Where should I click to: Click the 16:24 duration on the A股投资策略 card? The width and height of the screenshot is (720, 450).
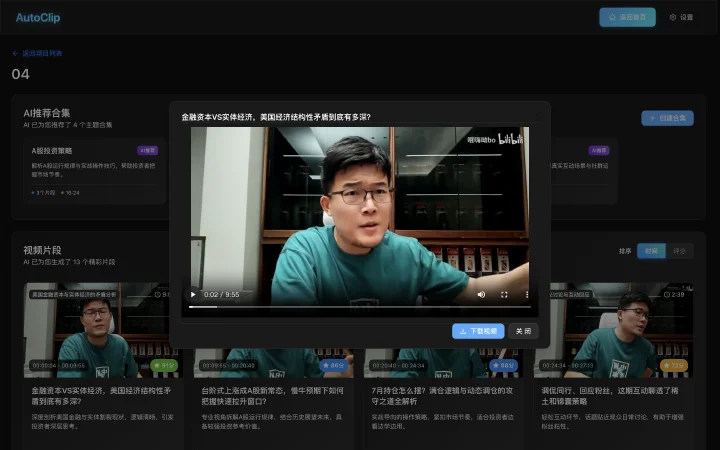[x=70, y=193]
